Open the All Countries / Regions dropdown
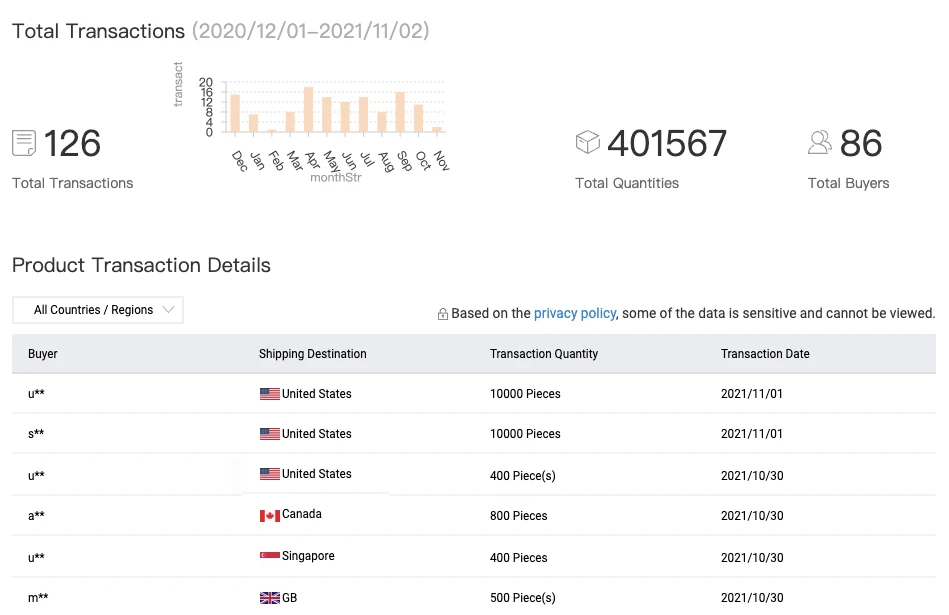Image resolution: width=949 pixels, height=615 pixels. [x=98, y=310]
